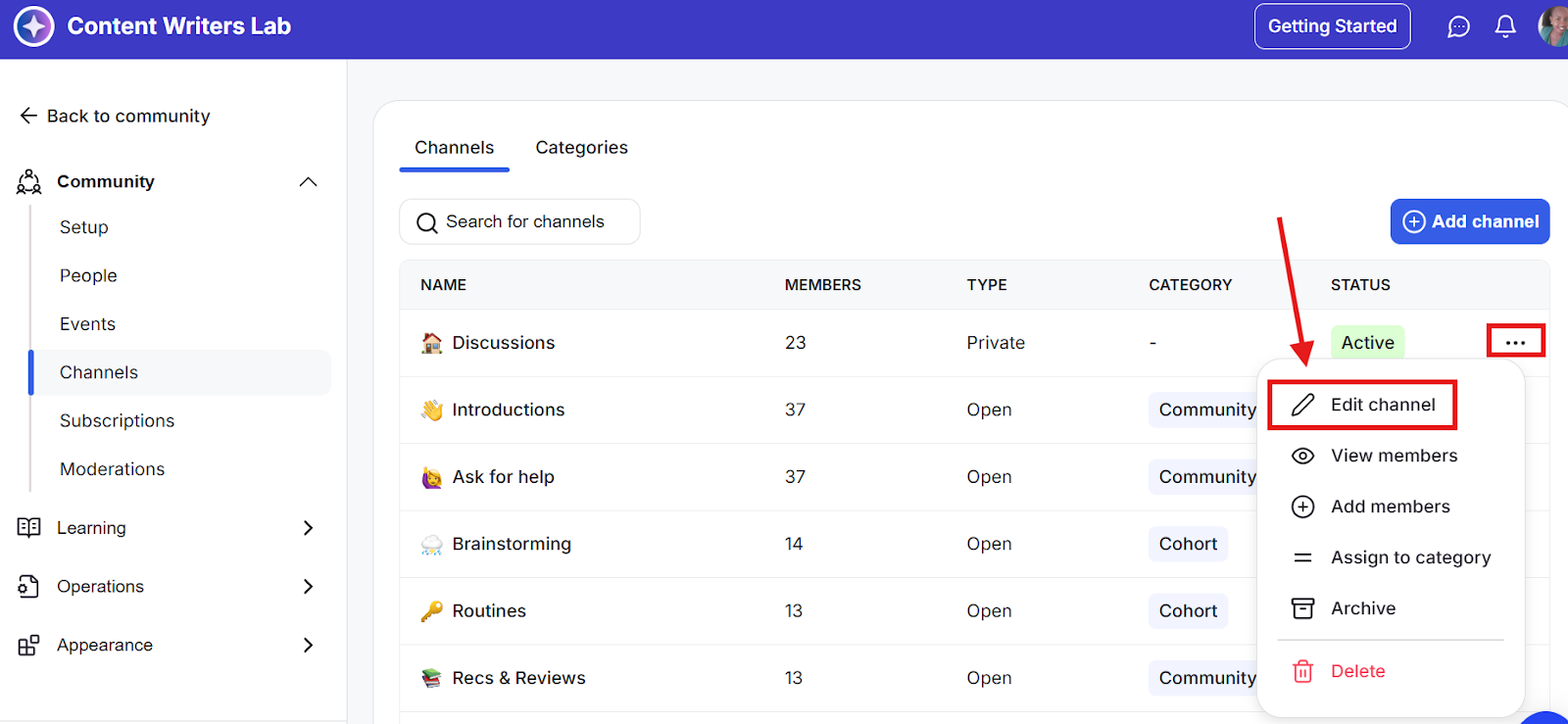Select Assign to category option

1410,557
